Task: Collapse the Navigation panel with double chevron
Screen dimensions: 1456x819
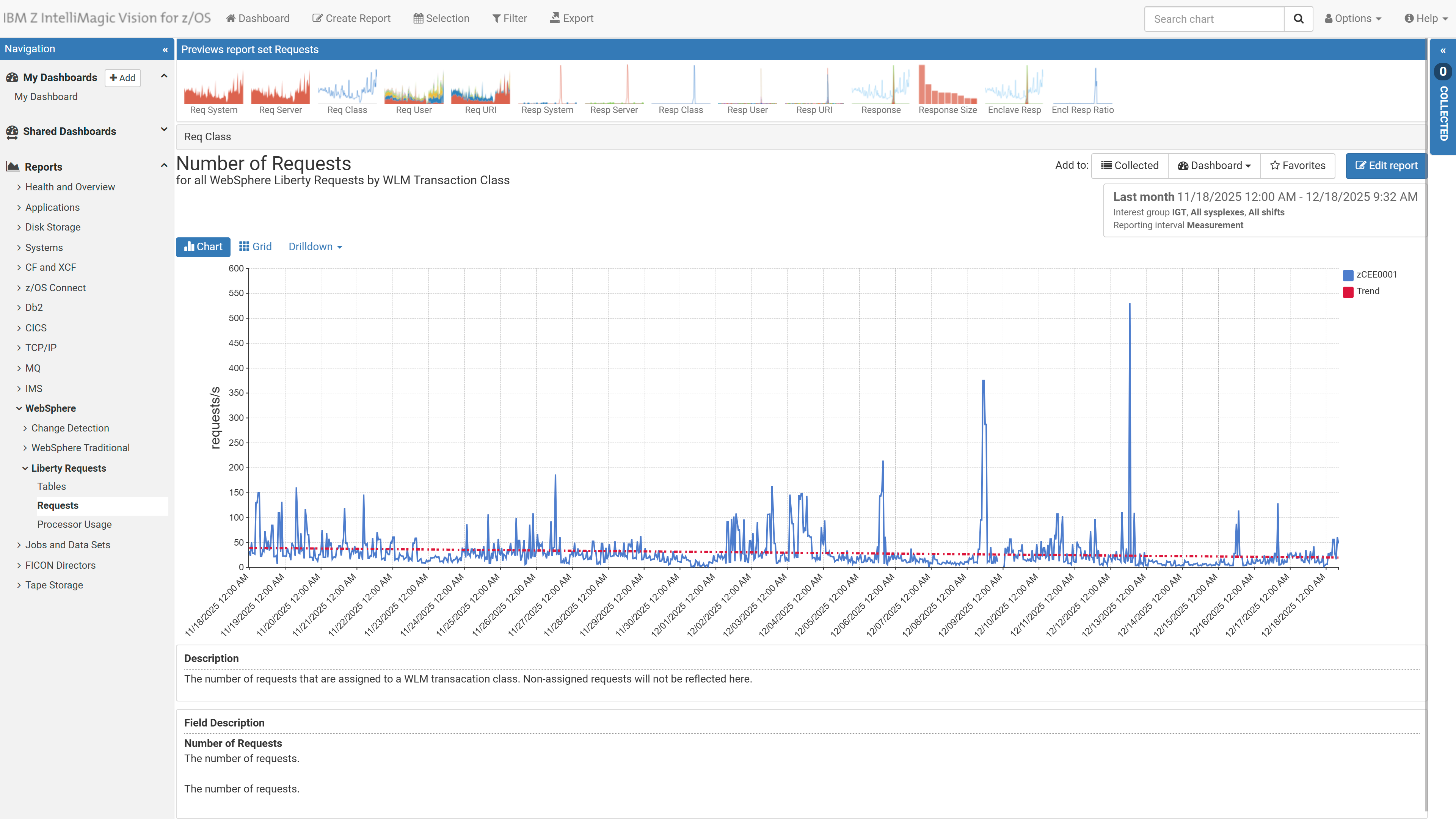Action: point(165,50)
